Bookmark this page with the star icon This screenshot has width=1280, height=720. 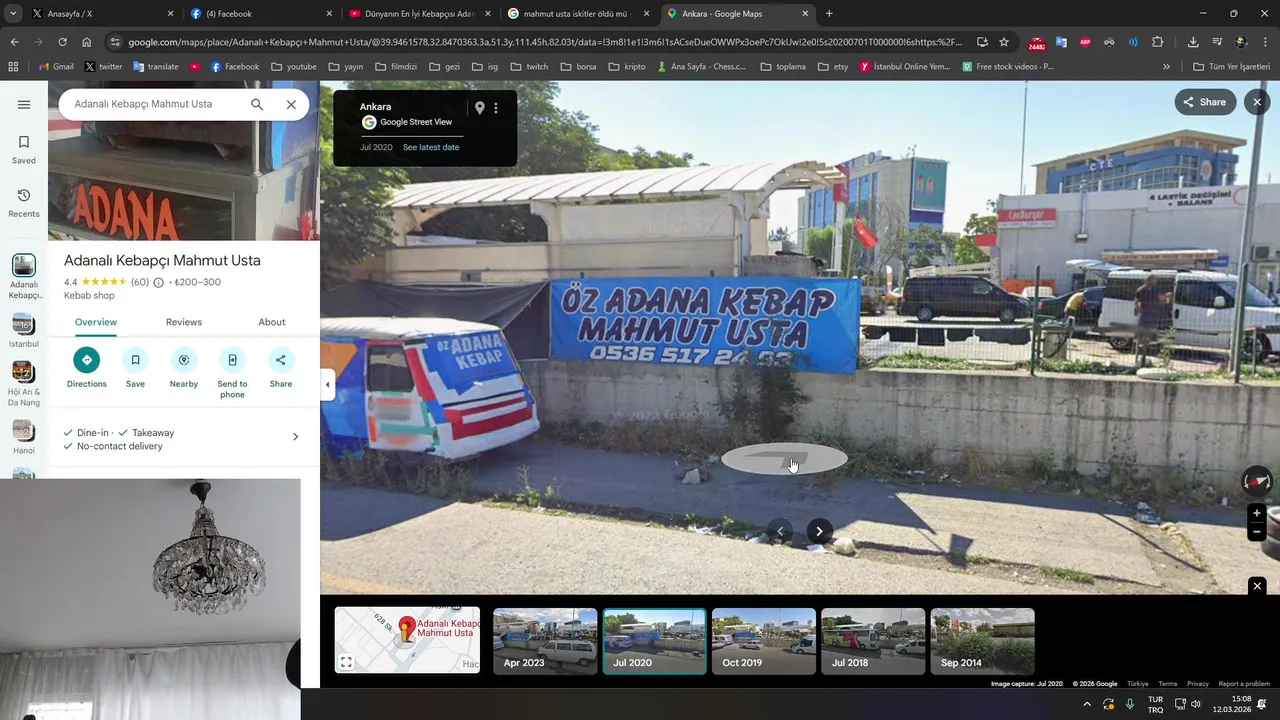click(x=1004, y=42)
